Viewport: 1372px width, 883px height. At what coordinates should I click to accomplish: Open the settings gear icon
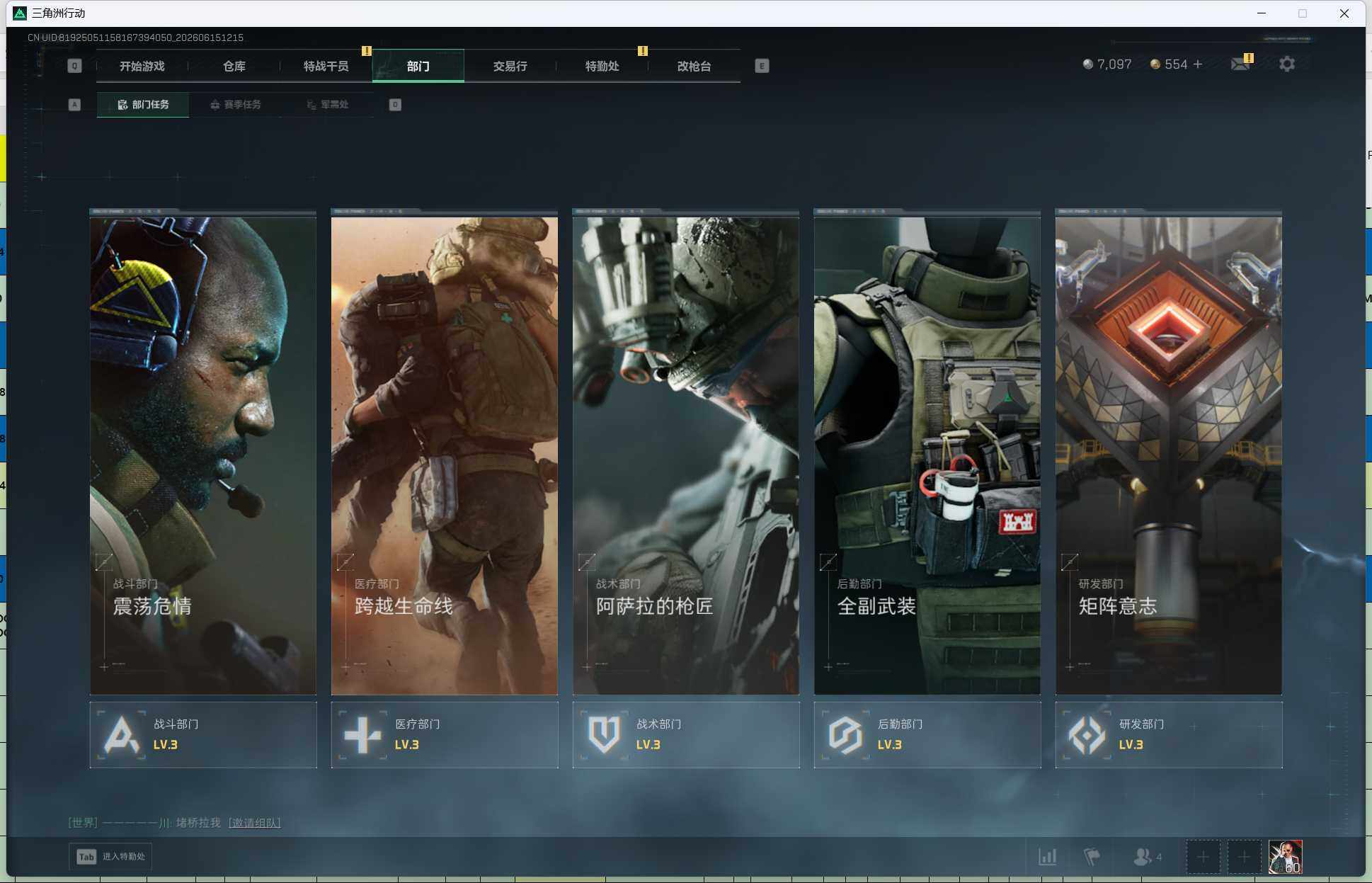pyautogui.click(x=1287, y=64)
